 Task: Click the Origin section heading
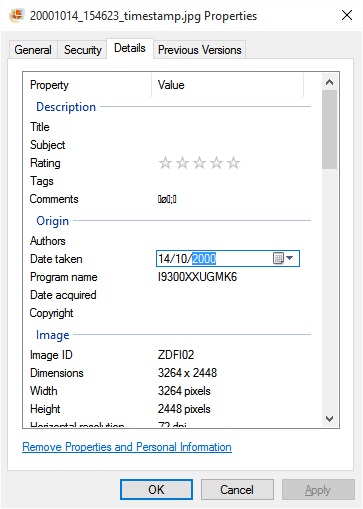[53, 221]
